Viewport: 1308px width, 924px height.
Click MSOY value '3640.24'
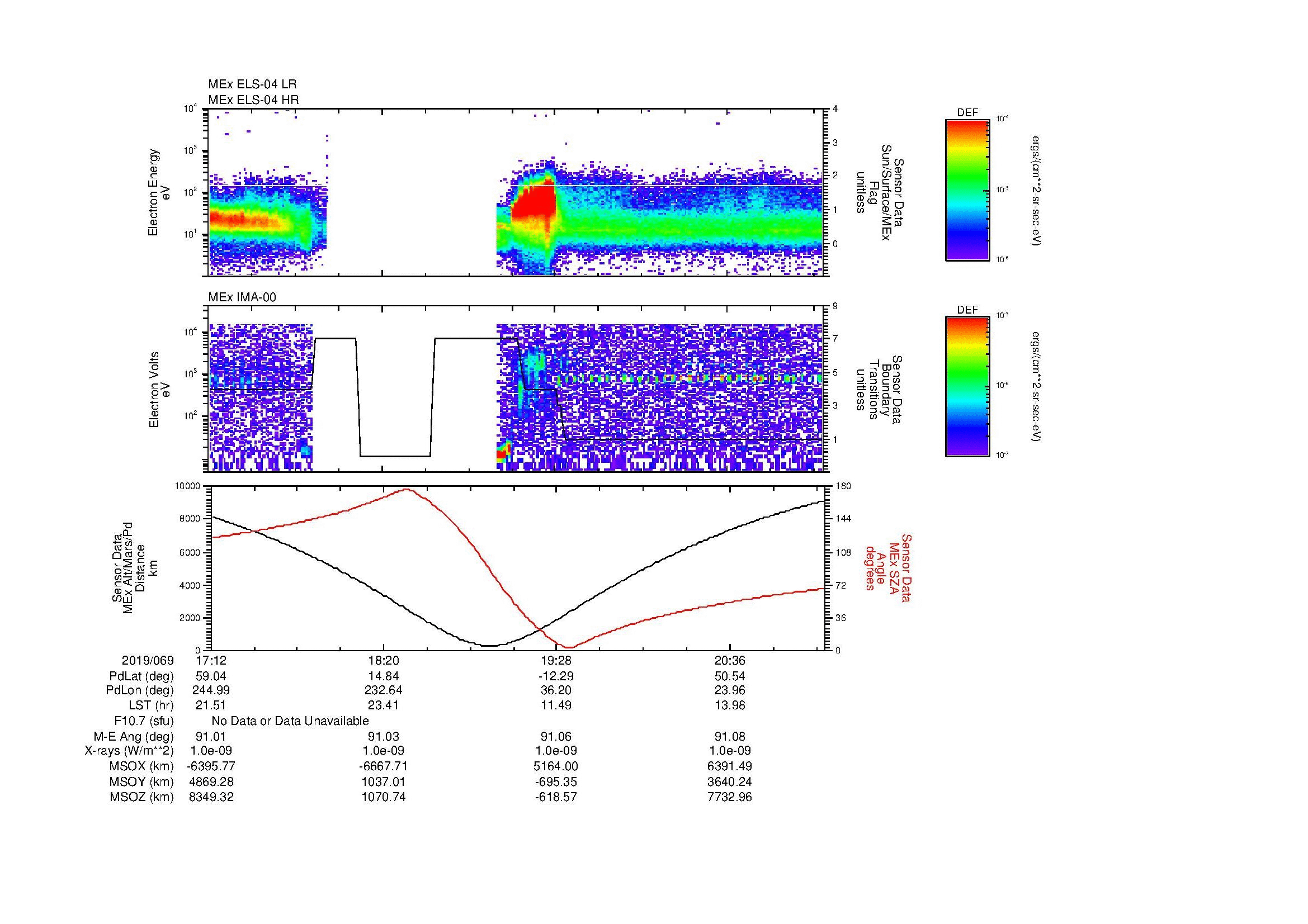click(x=730, y=781)
